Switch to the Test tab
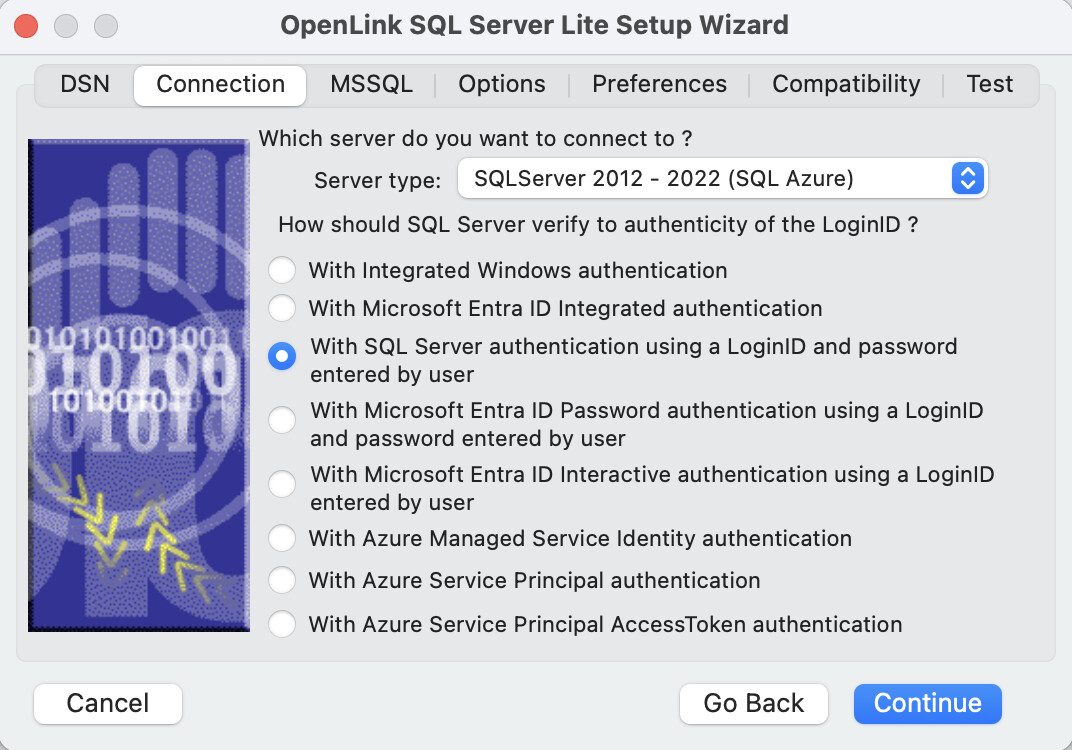The width and height of the screenshot is (1072, 750). (989, 85)
